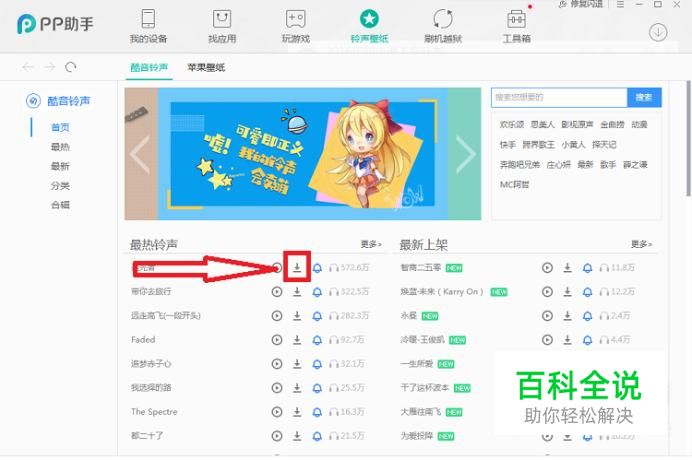The image size is (692, 460).
Task: Open the 我的设备 phone icon section
Action: (x=148, y=26)
